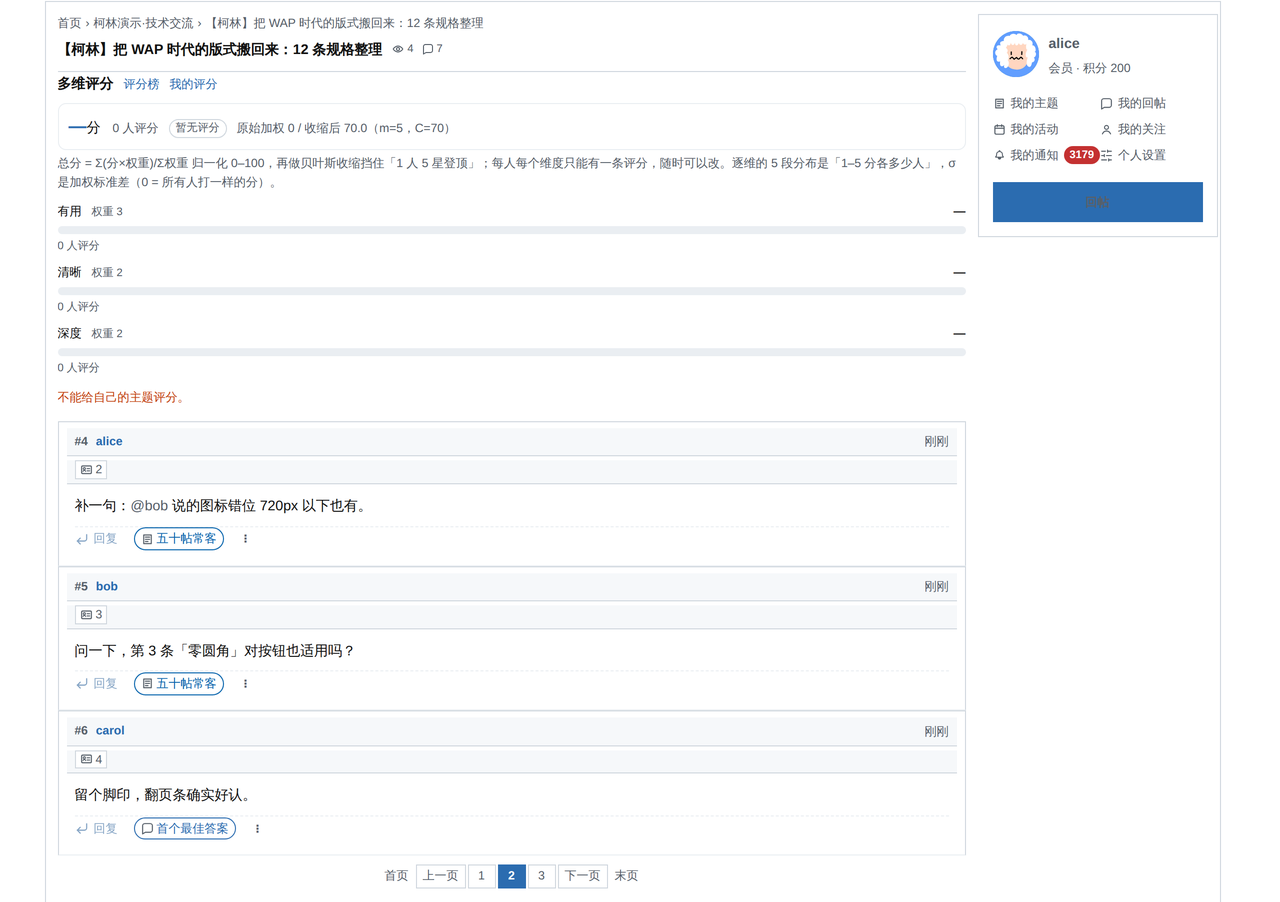The image size is (1280, 902).
Task: Click the eye view-count icon beside the title
Action: 398,49
